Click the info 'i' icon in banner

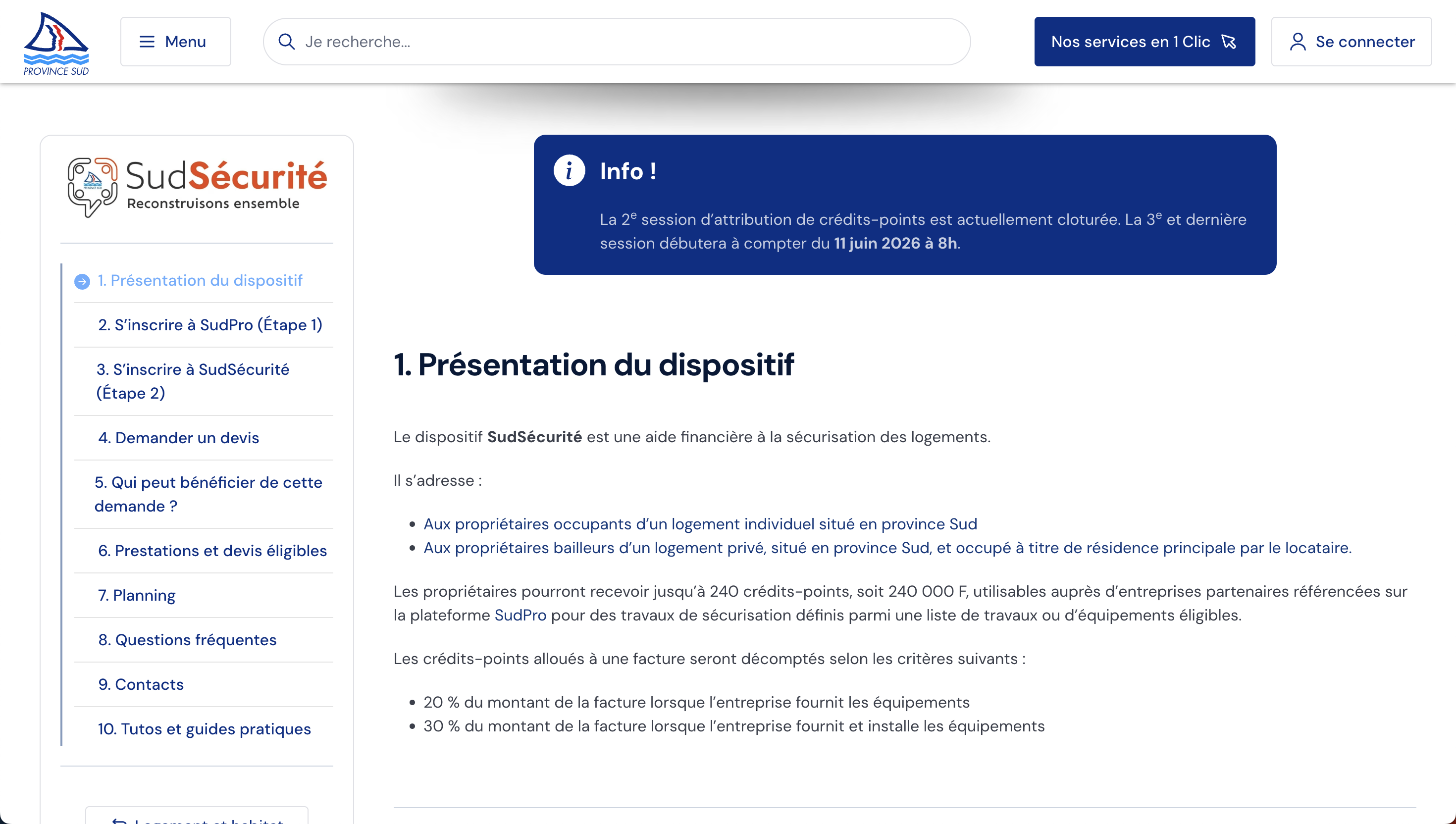[x=569, y=170]
